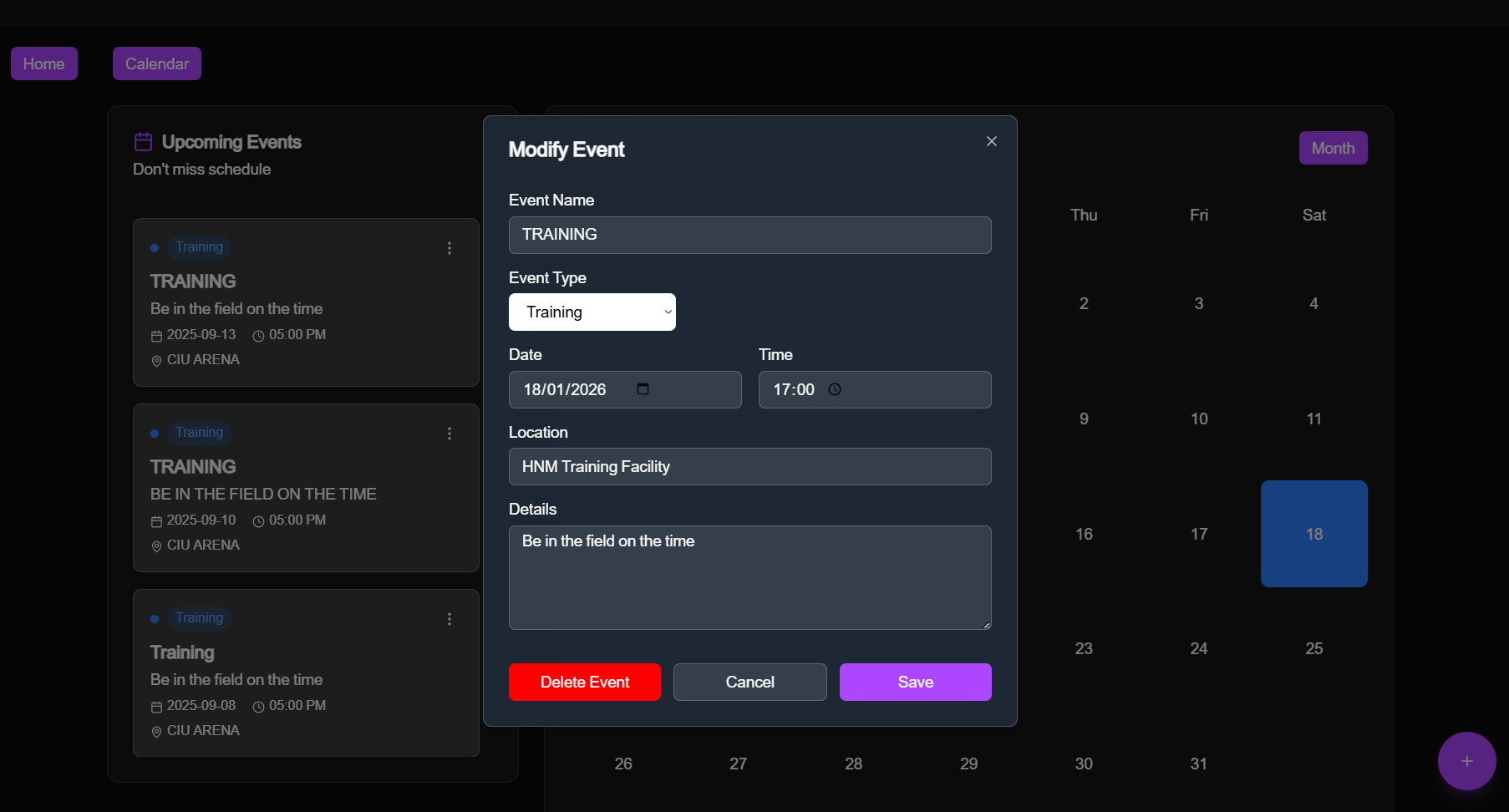The height and width of the screenshot is (812, 1509).
Task: Click the plus floating action button
Action: [1466, 761]
